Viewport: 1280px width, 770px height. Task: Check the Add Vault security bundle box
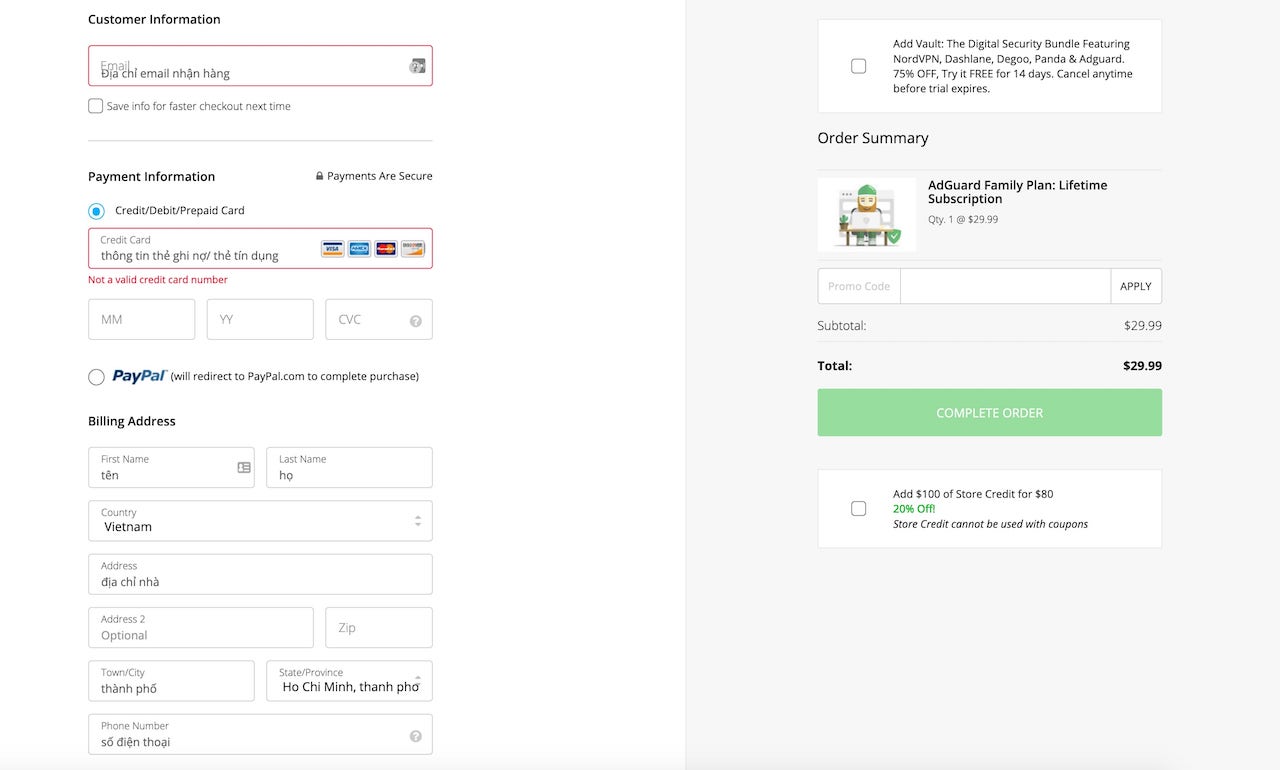(x=858, y=66)
